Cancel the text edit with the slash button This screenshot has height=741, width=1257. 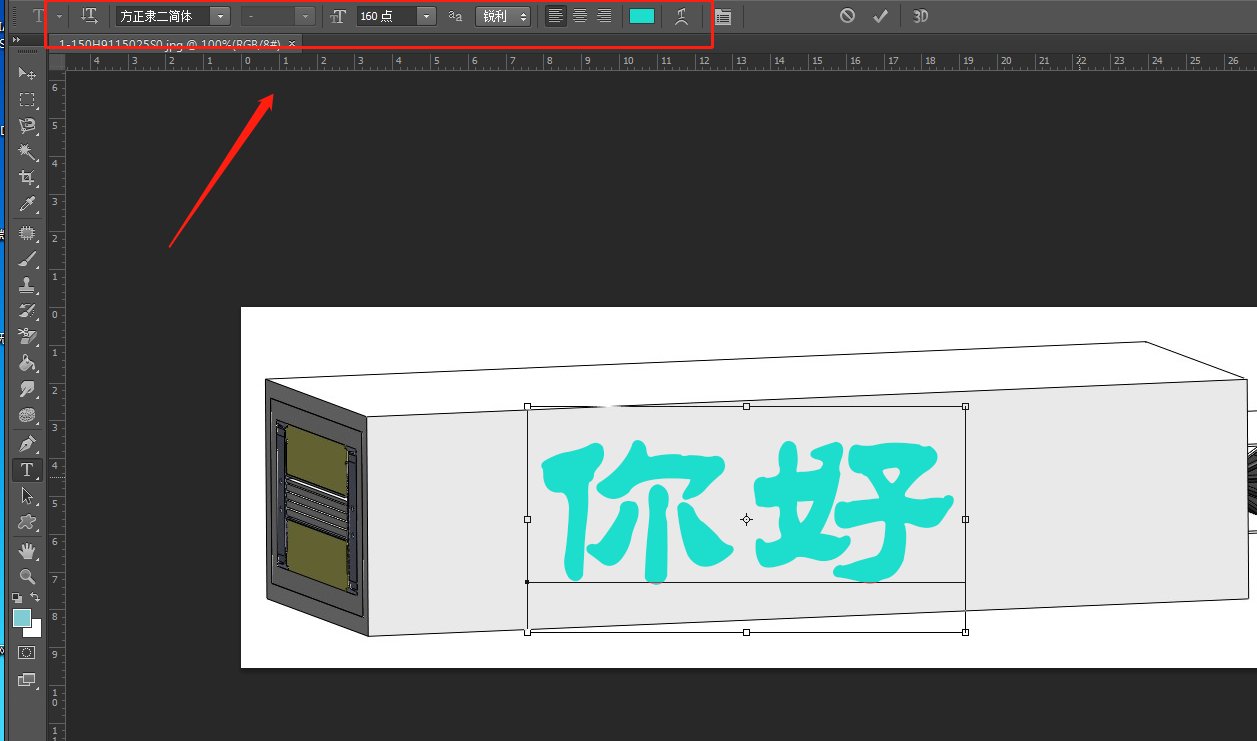click(849, 15)
